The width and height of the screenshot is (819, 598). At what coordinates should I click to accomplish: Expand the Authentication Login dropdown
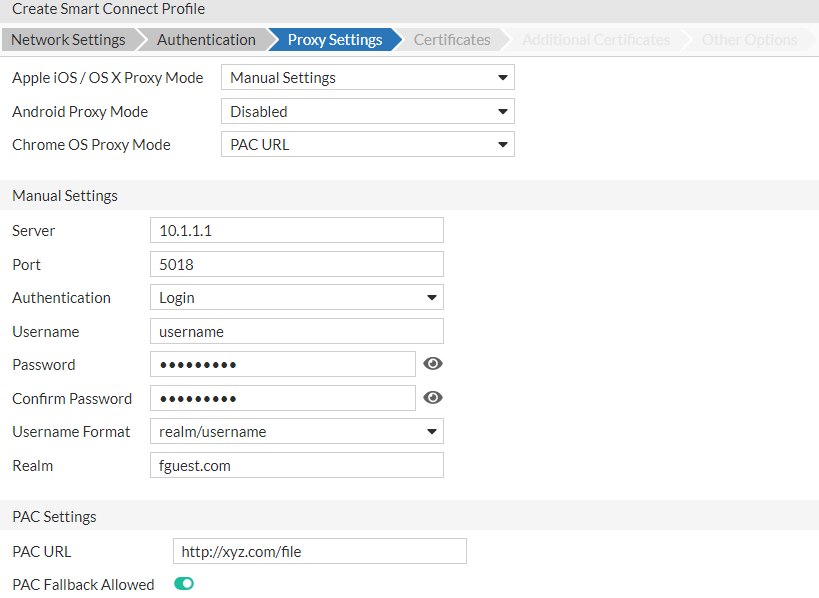[297, 298]
